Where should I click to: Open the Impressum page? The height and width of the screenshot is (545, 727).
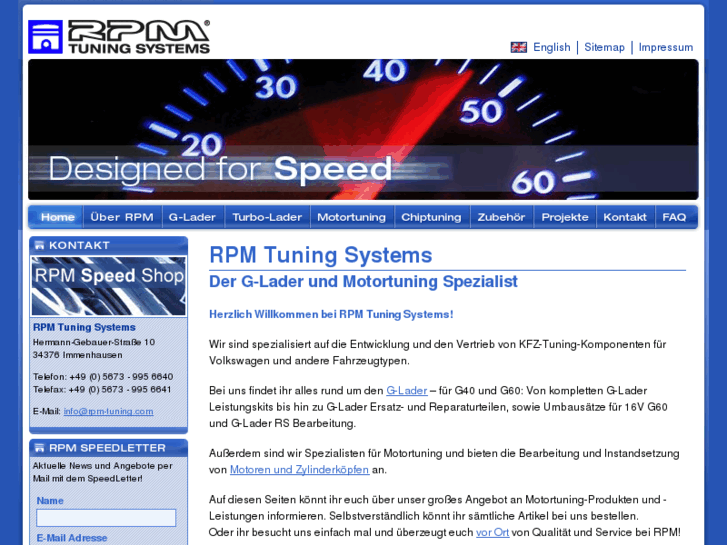pyautogui.click(x=665, y=47)
